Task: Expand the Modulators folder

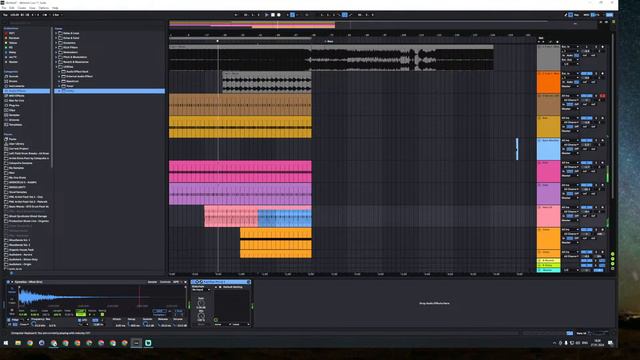Action: (x=56, y=52)
